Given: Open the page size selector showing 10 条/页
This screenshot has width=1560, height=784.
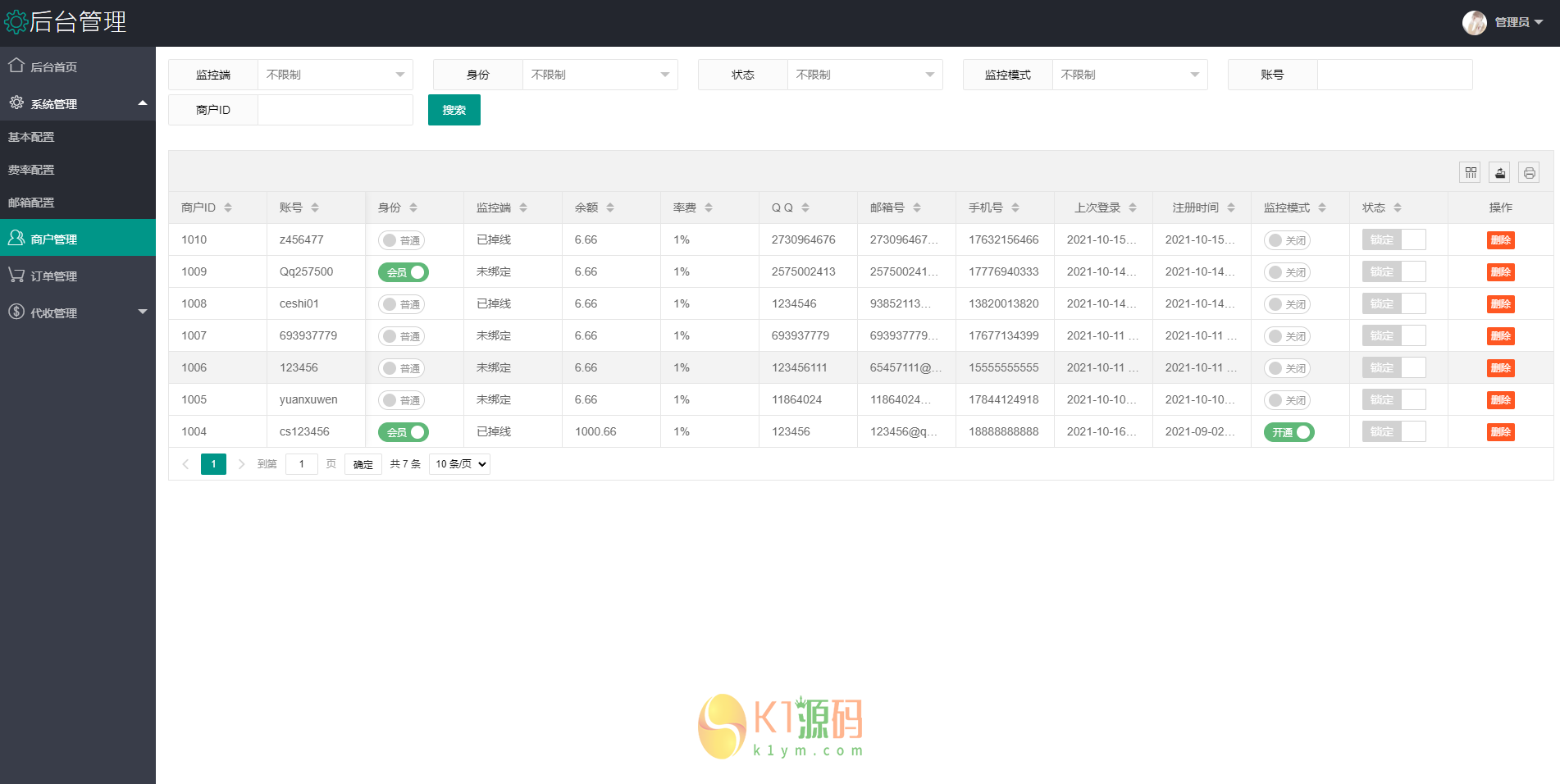Looking at the screenshot, I should (x=458, y=463).
